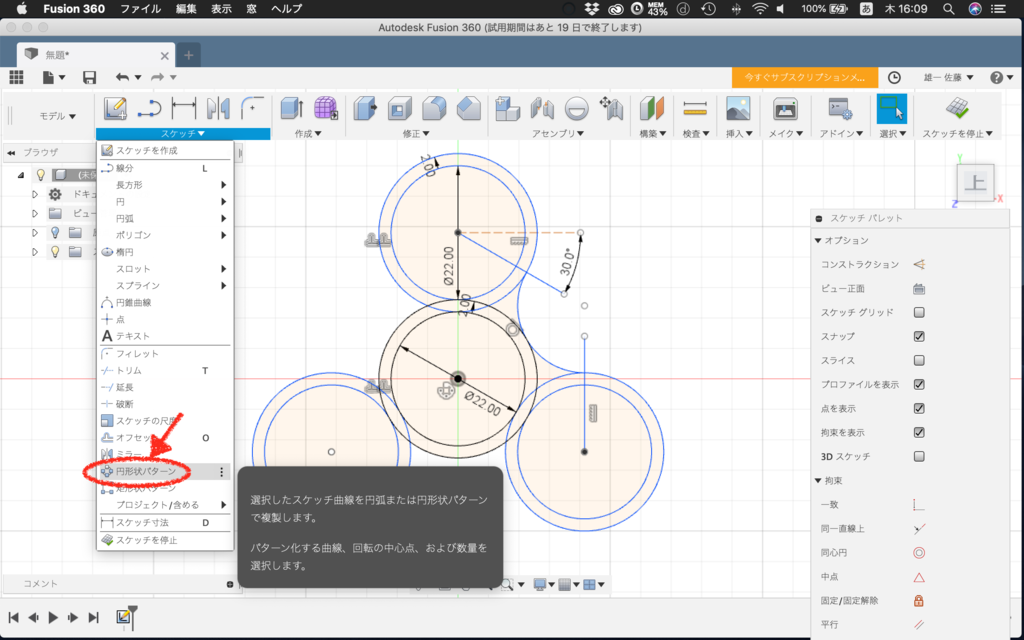This screenshot has height=640, width=1024.
Task: Open the 3D print Make icon
Action: (785, 108)
